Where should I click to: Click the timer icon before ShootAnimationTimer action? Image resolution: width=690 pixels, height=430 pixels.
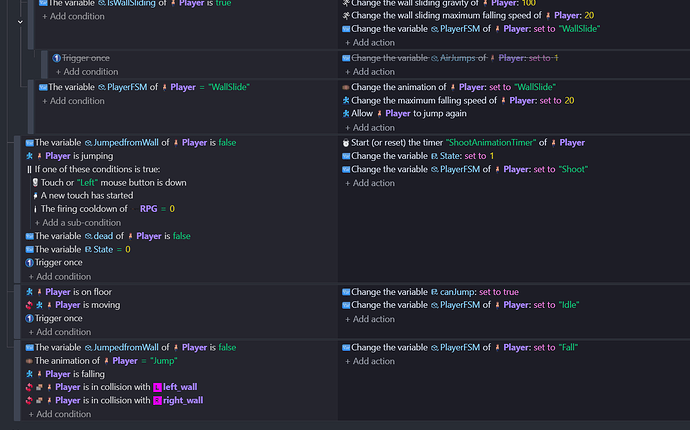[x=346, y=143]
